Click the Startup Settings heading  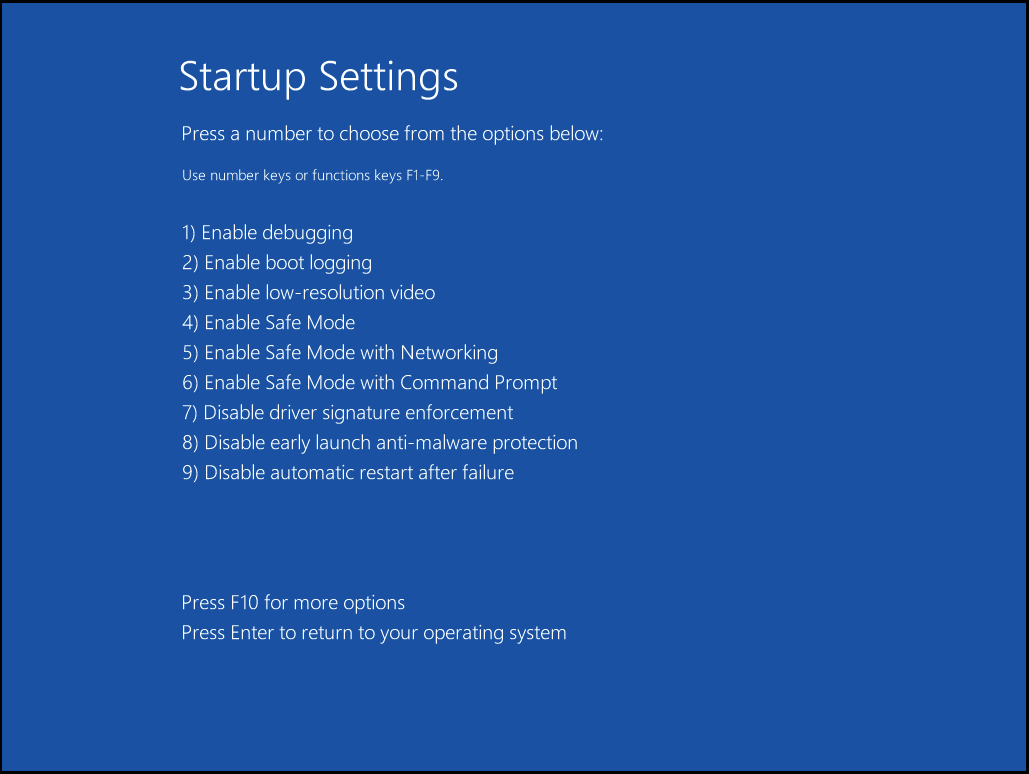pyautogui.click(x=318, y=77)
